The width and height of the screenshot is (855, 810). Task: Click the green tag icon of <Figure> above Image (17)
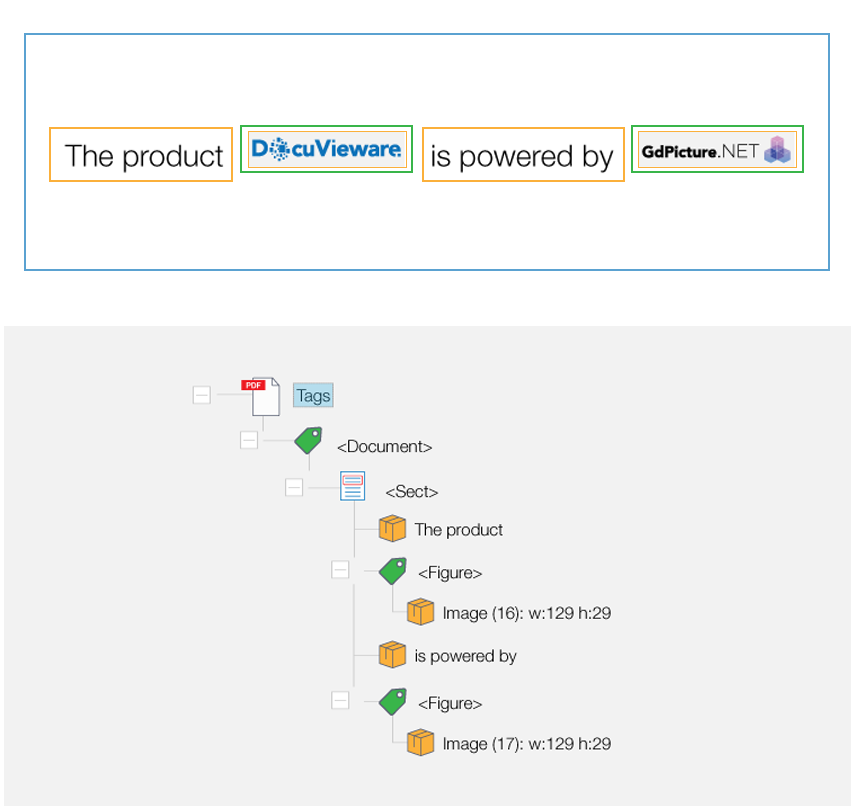coord(393,701)
